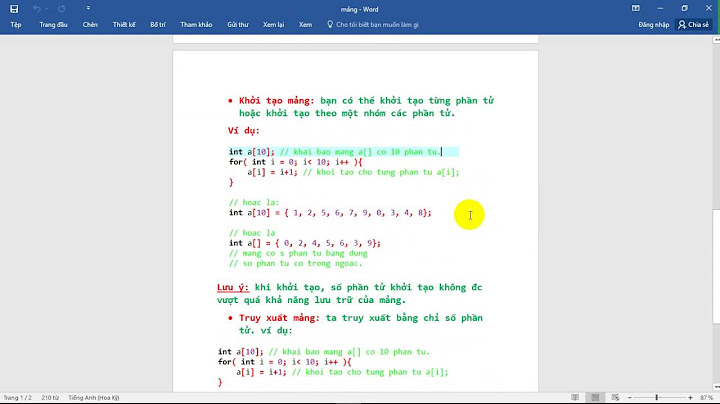Image resolution: width=720 pixels, height=404 pixels.
Task: Click the Save icon in the title bar
Action: tap(14, 9)
